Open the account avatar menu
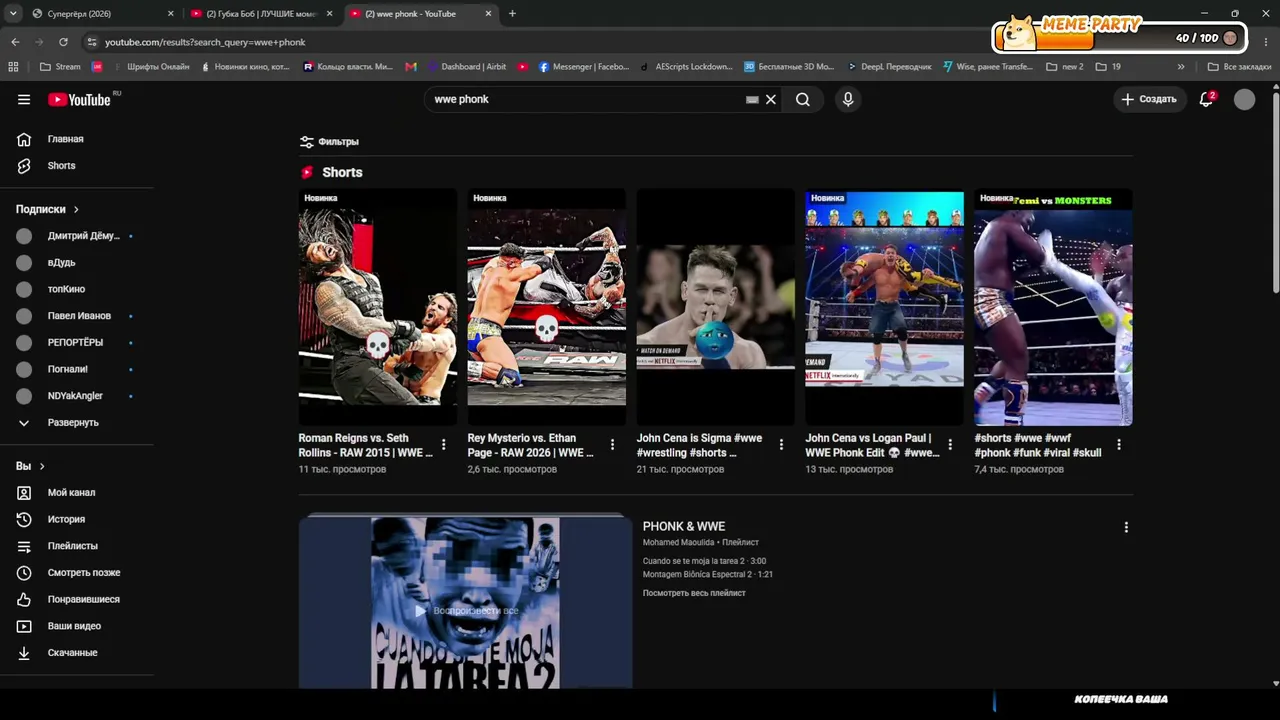1280x720 pixels. tap(1244, 99)
